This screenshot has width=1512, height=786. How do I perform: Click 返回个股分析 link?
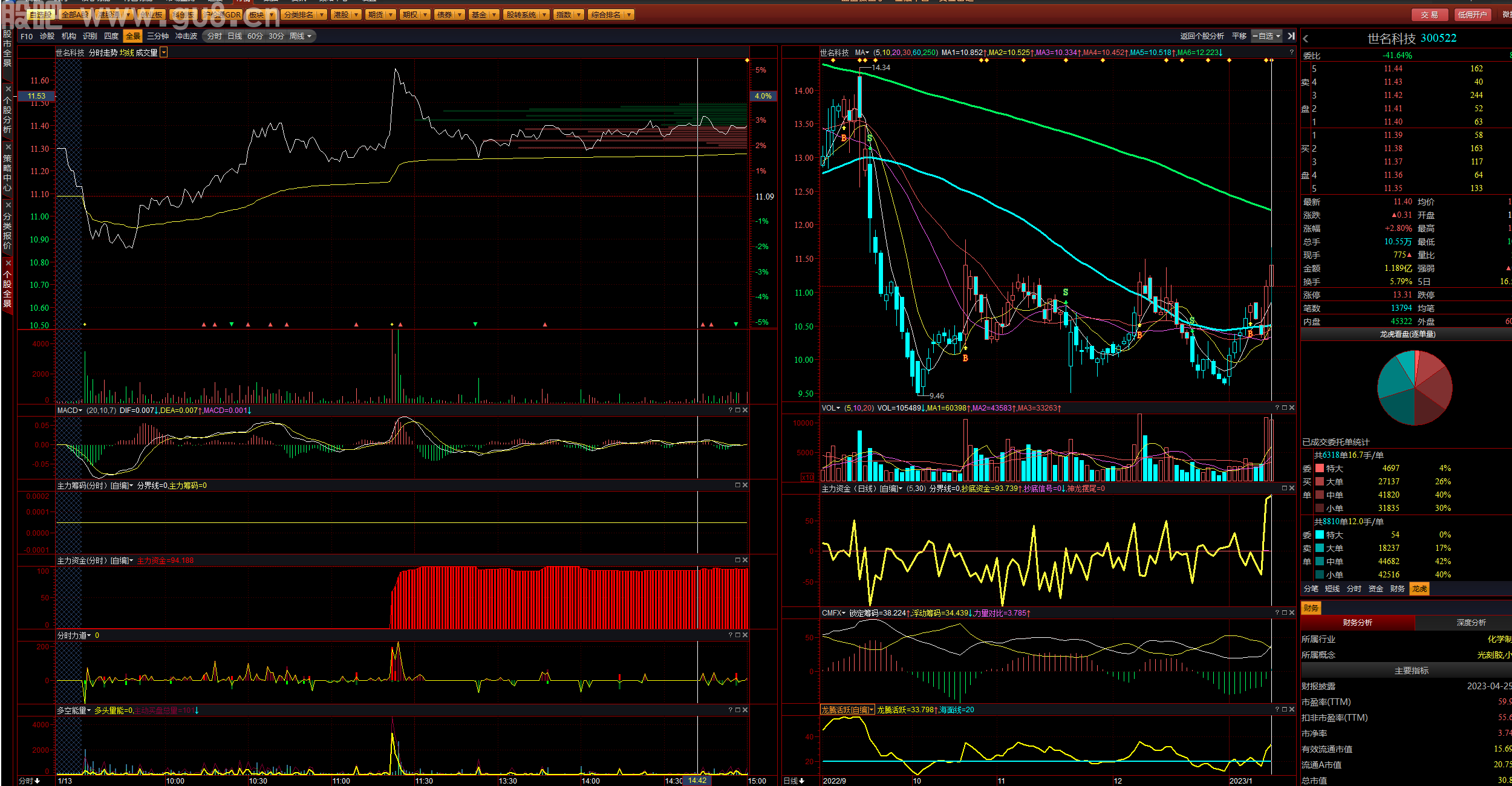tap(1202, 36)
